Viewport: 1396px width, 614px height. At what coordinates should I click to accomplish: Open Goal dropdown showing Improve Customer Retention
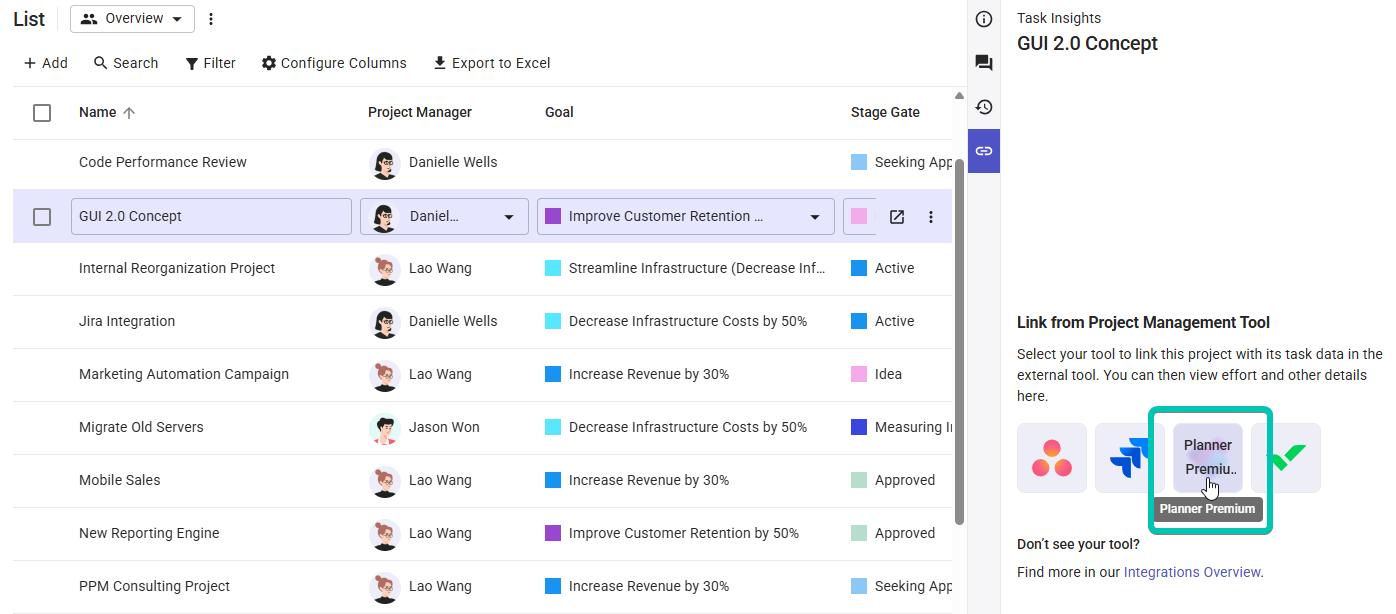[x=814, y=217]
